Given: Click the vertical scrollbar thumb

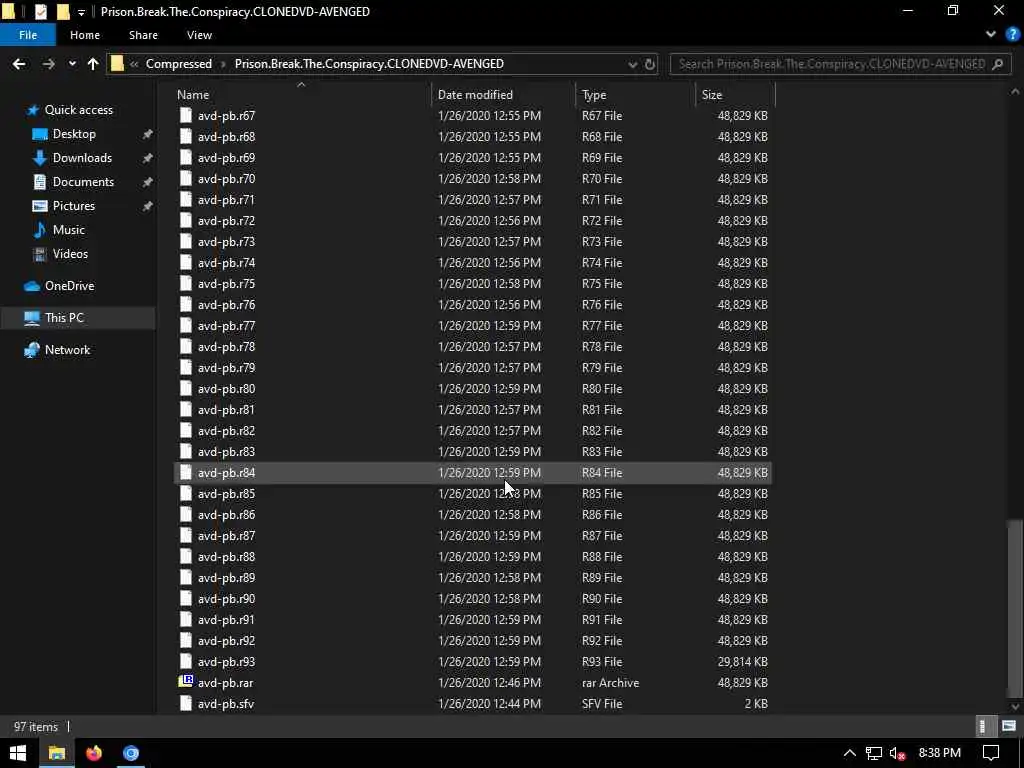Looking at the screenshot, I should click(x=1015, y=608).
